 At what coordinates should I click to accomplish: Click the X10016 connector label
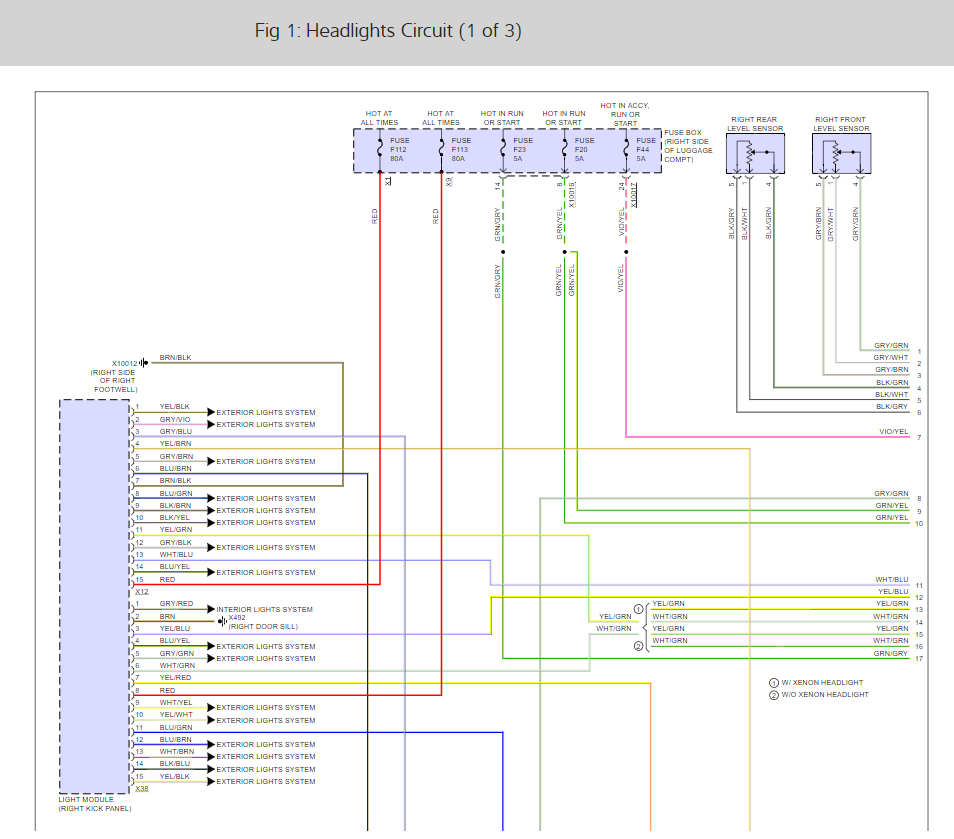pyautogui.click(x=572, y=195)
